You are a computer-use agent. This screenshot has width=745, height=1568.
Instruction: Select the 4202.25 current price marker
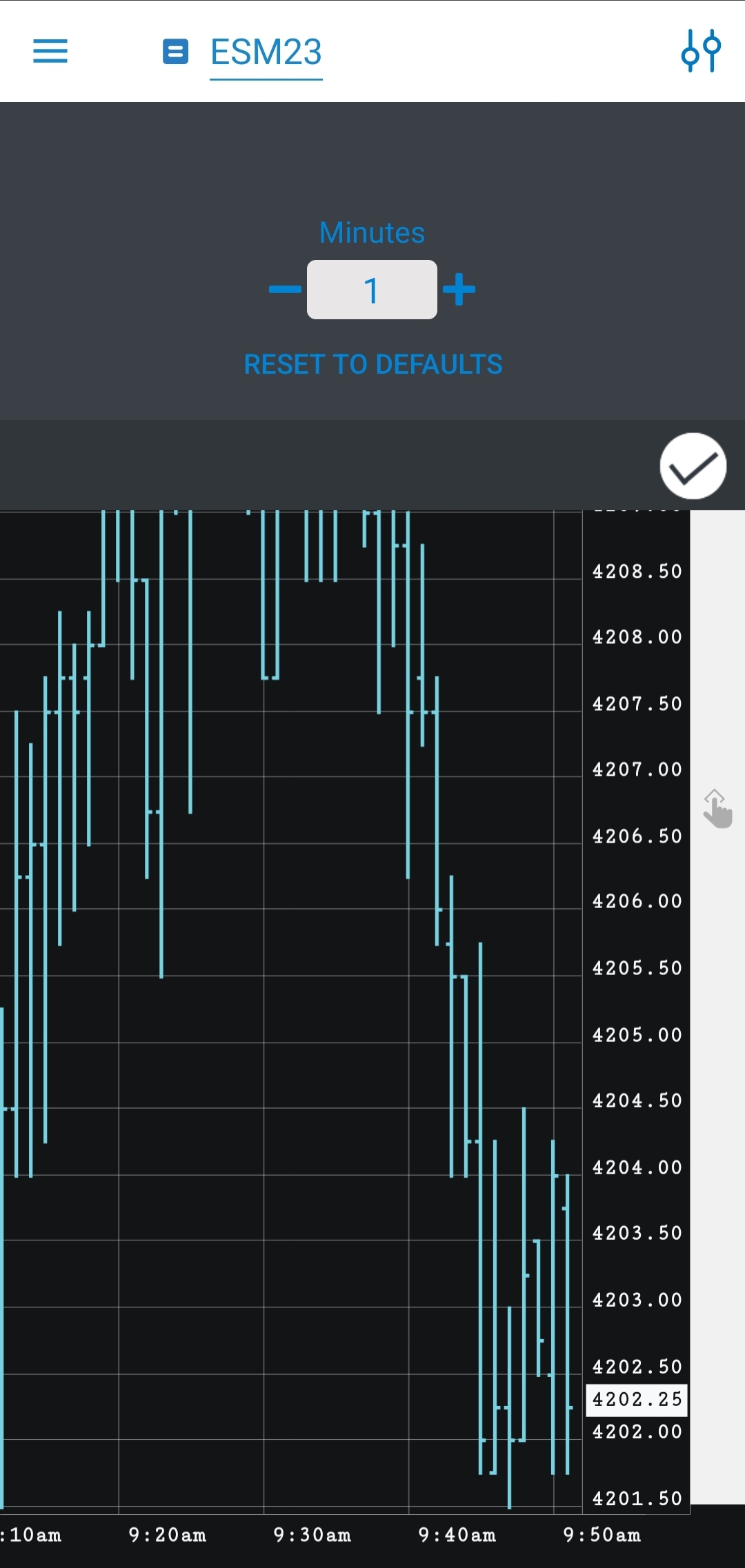pos(637,1399)
